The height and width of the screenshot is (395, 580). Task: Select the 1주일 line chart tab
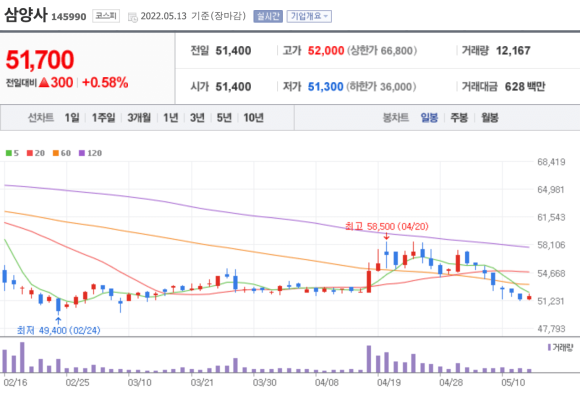[x=104, y=118]
